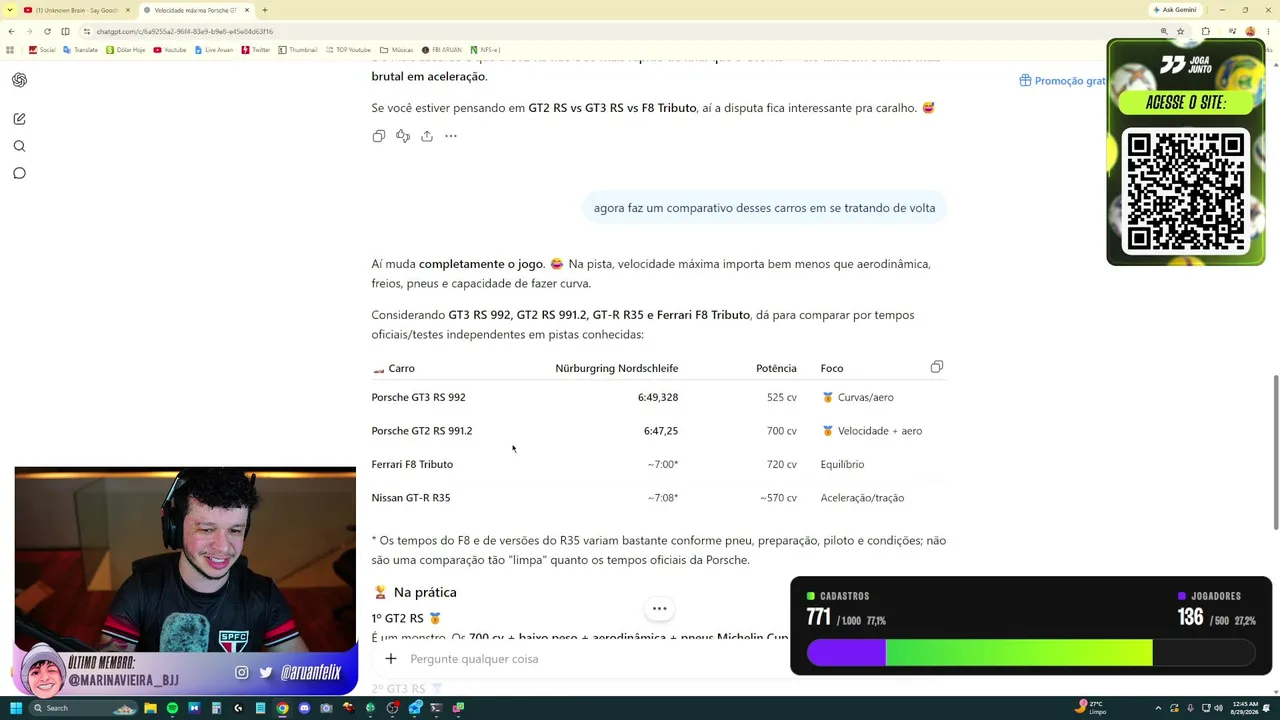Open the Translate bookmark
This screenshot has height=720, width=1280.
[x=81, y=49]
